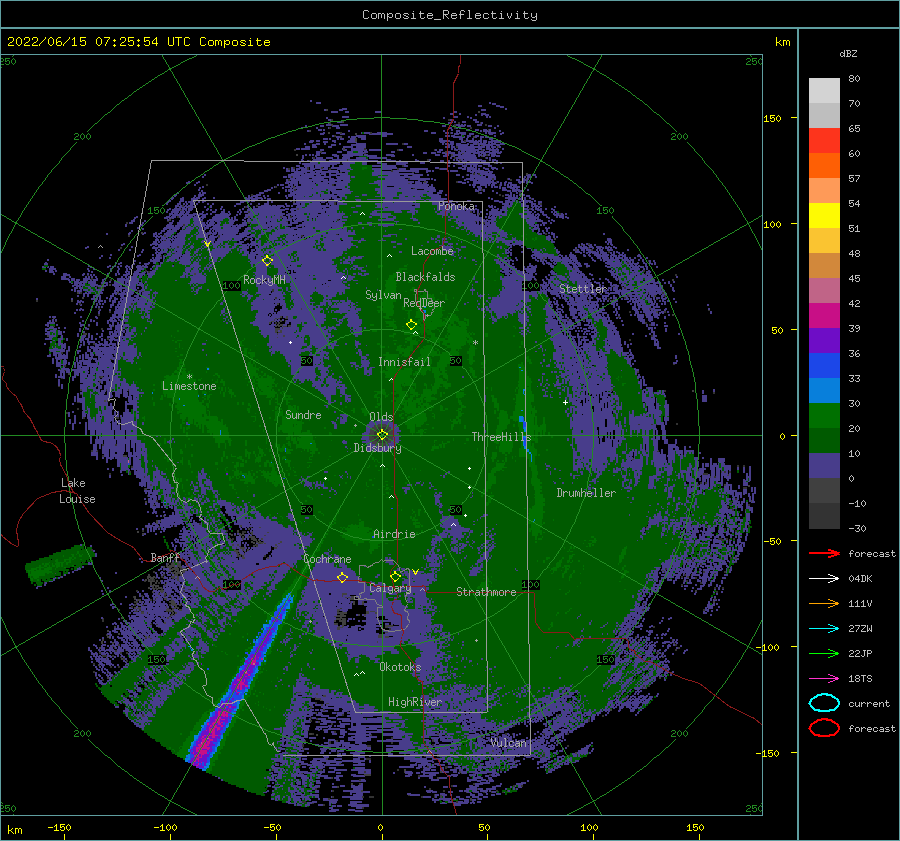Click the red forecast arrow legend icon
Screen dimensions: 900x841
tap(824, 553)
